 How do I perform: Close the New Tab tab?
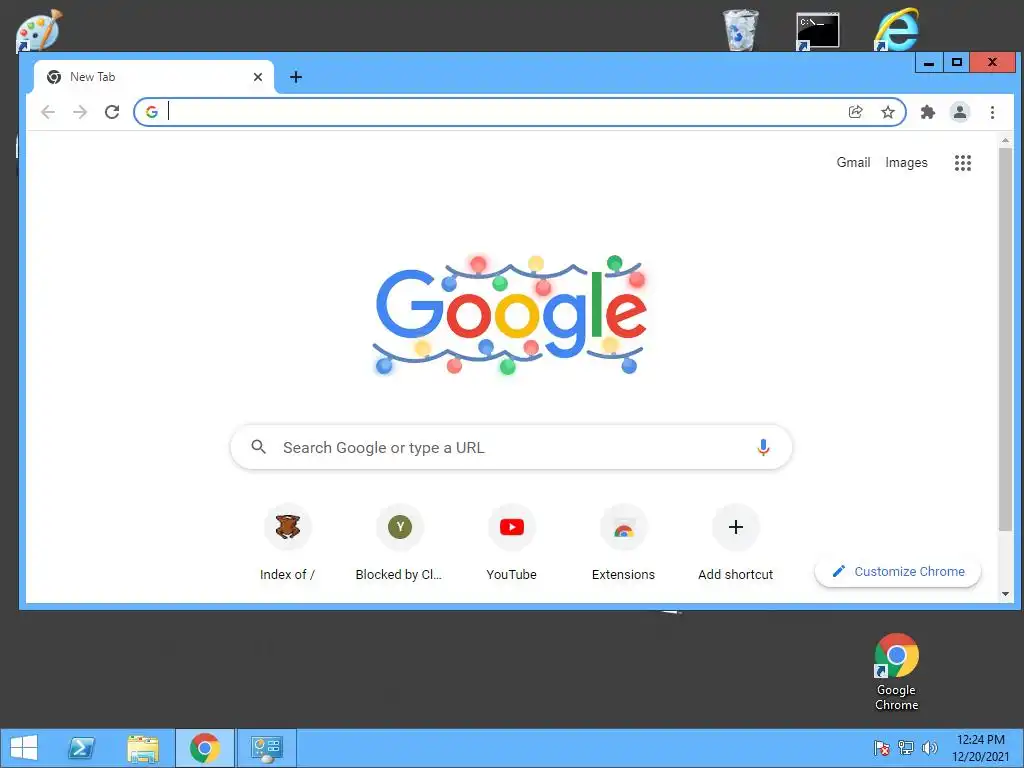click(258, 77)
